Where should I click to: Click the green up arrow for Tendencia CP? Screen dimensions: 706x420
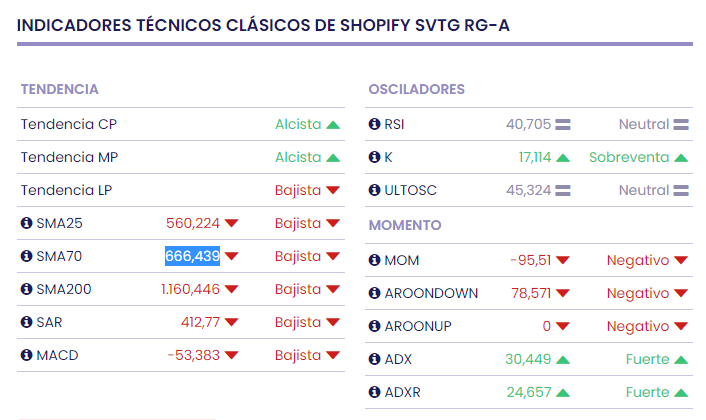coord(333,125)
